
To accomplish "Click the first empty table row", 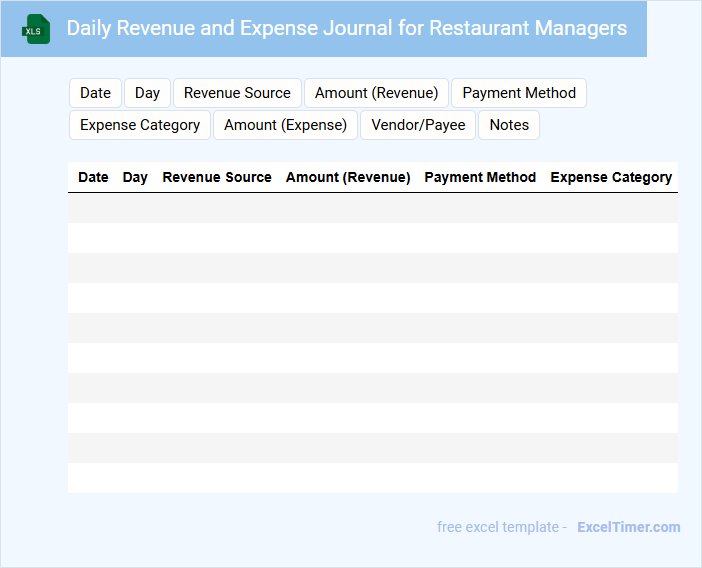I will pos(372,208).
